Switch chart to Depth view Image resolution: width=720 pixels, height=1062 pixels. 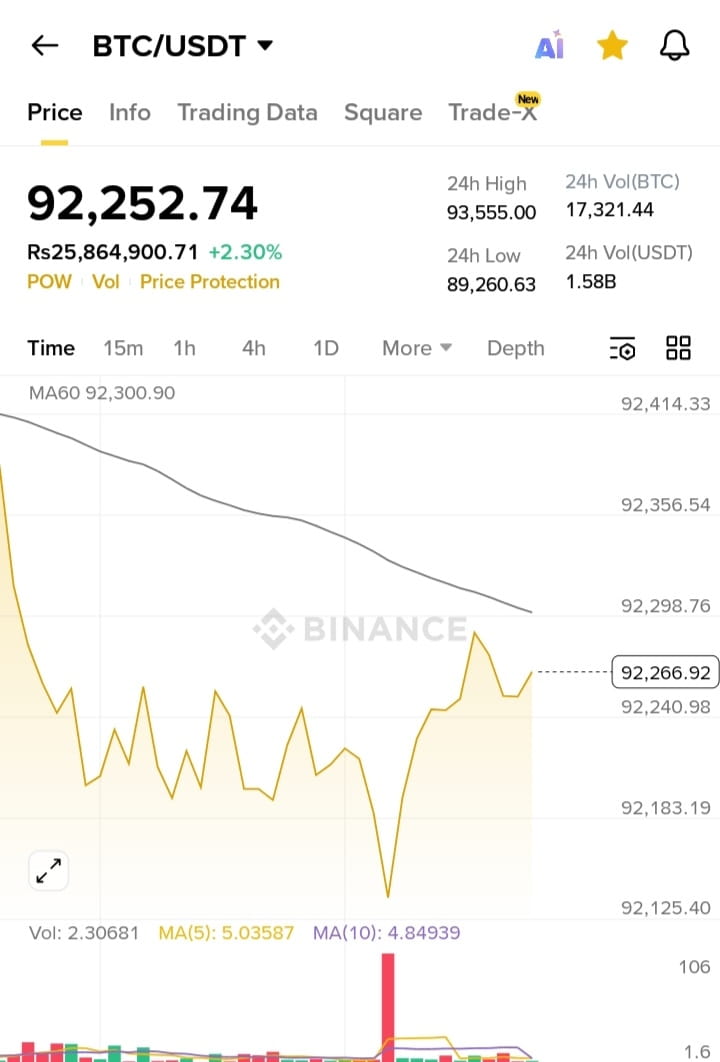(x=515, y=348)
